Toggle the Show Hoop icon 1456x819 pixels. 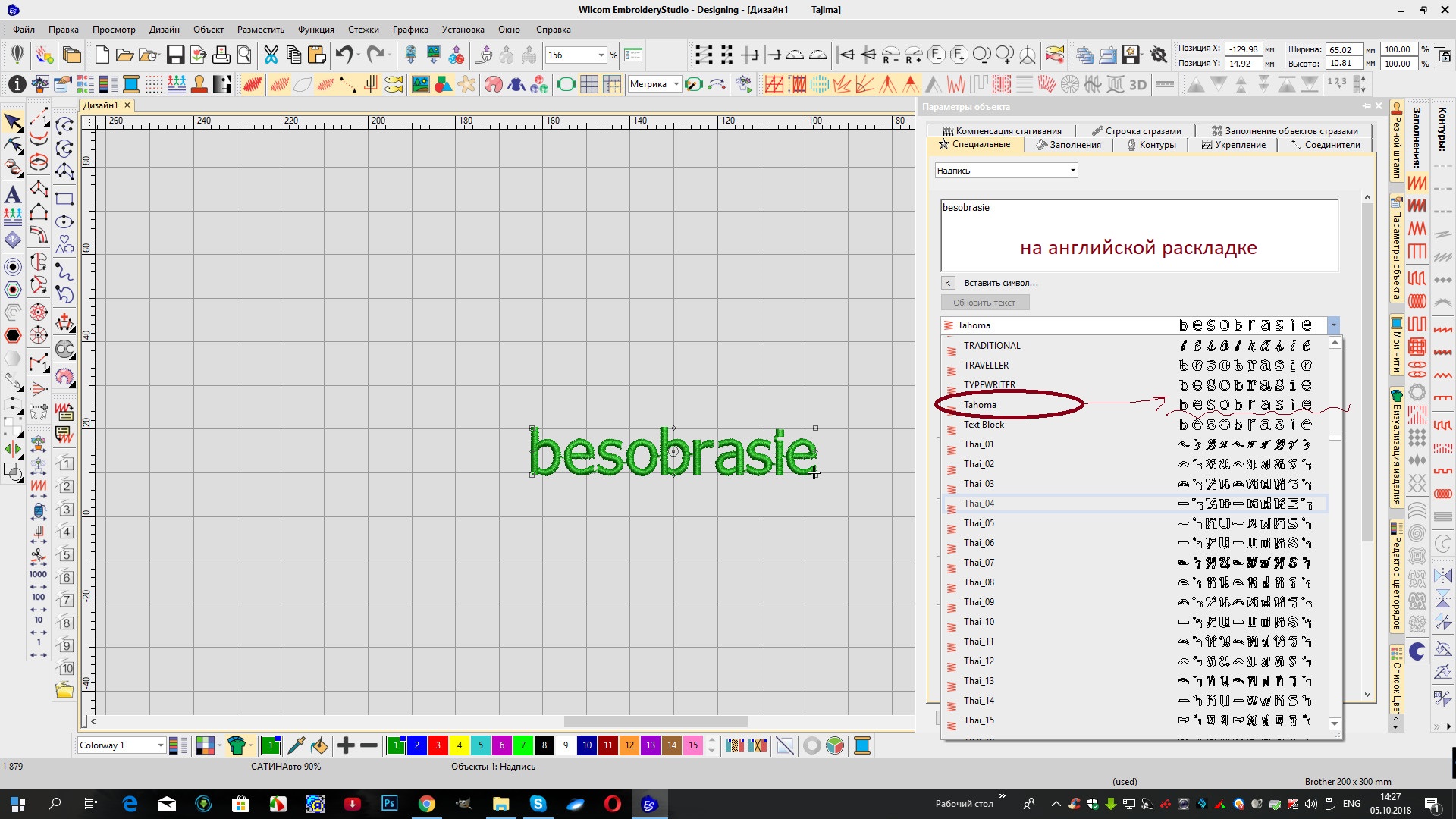tap(566, 84)
